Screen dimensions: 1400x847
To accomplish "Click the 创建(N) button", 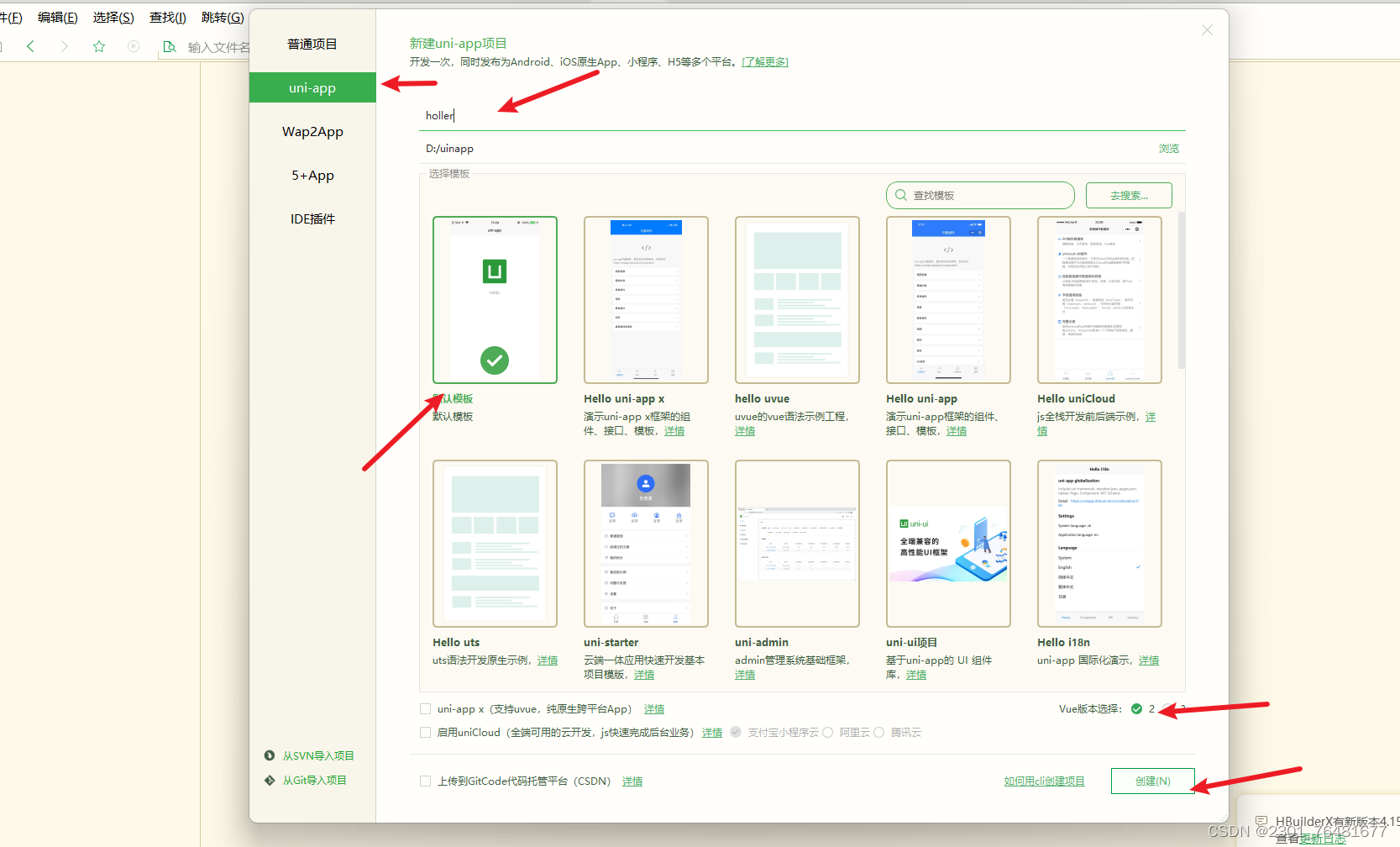I will coord(1152,781).
